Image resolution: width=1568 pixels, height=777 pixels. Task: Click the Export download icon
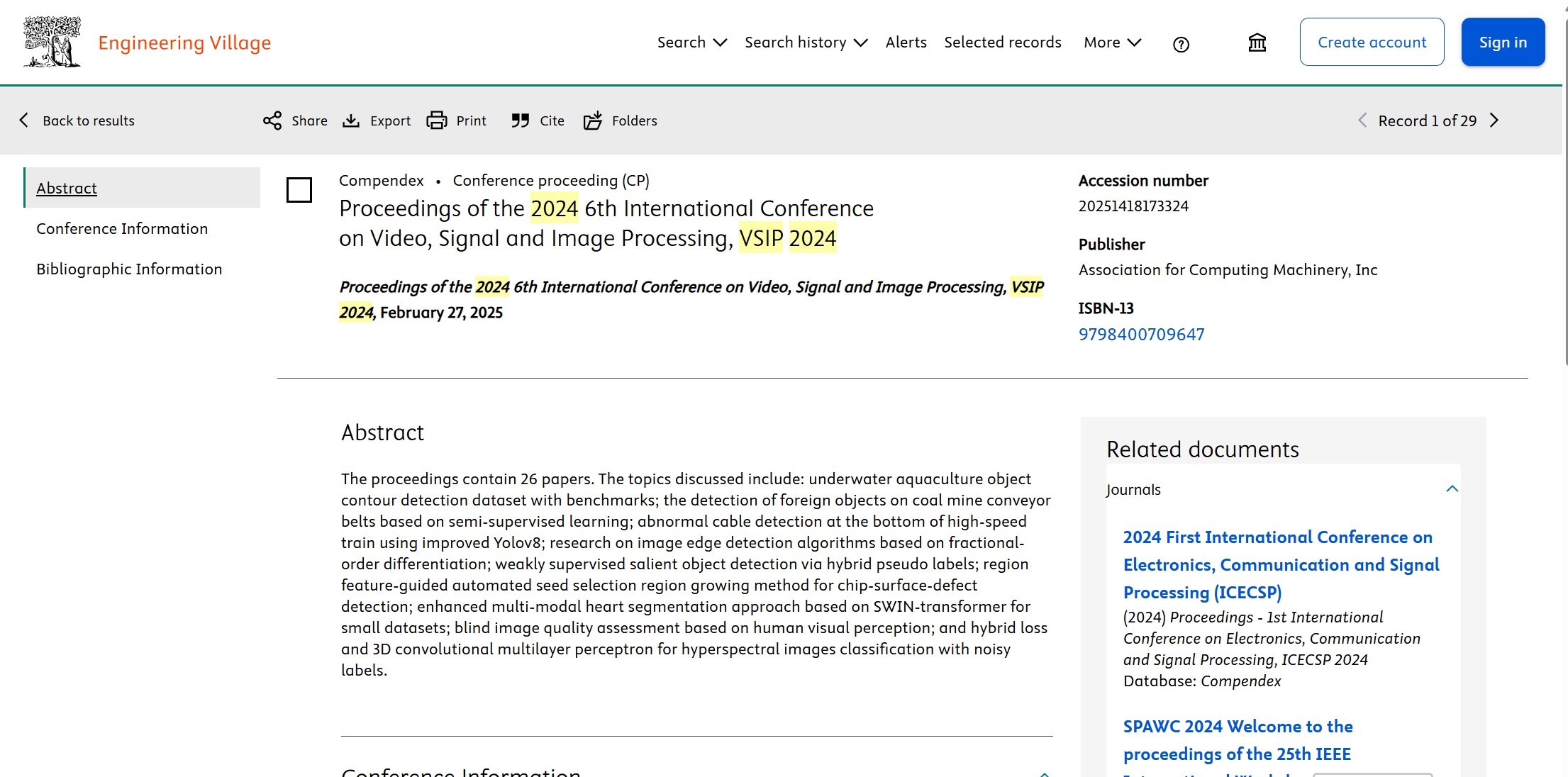[351, 121]
